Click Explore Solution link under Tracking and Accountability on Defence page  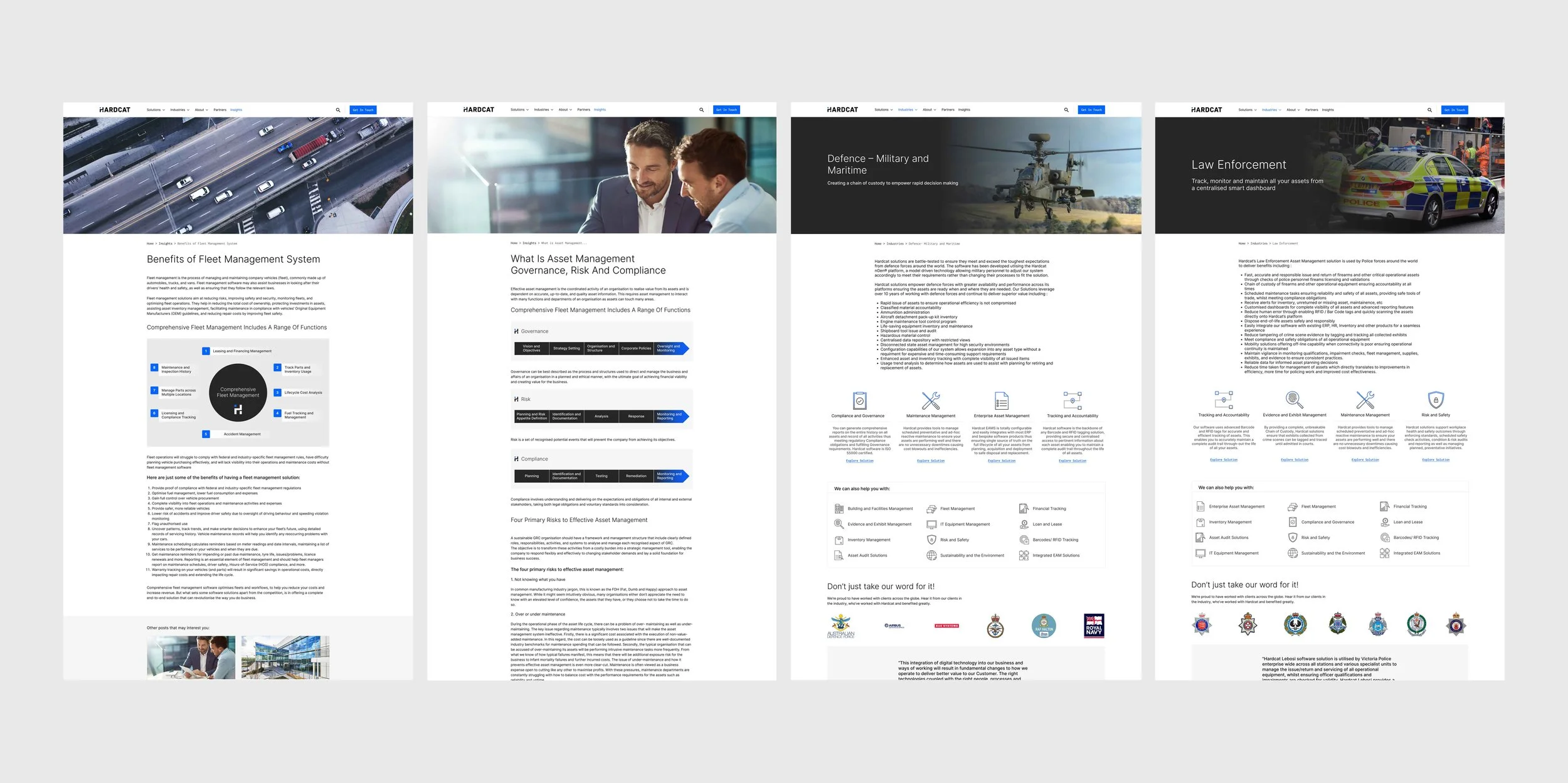tap(1073, 461)
